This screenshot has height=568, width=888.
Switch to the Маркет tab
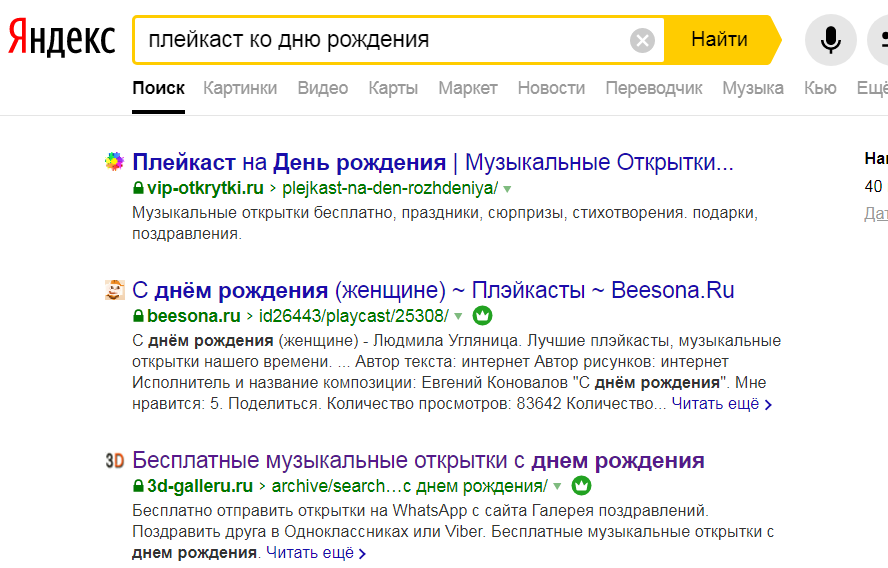coord(468,88)
